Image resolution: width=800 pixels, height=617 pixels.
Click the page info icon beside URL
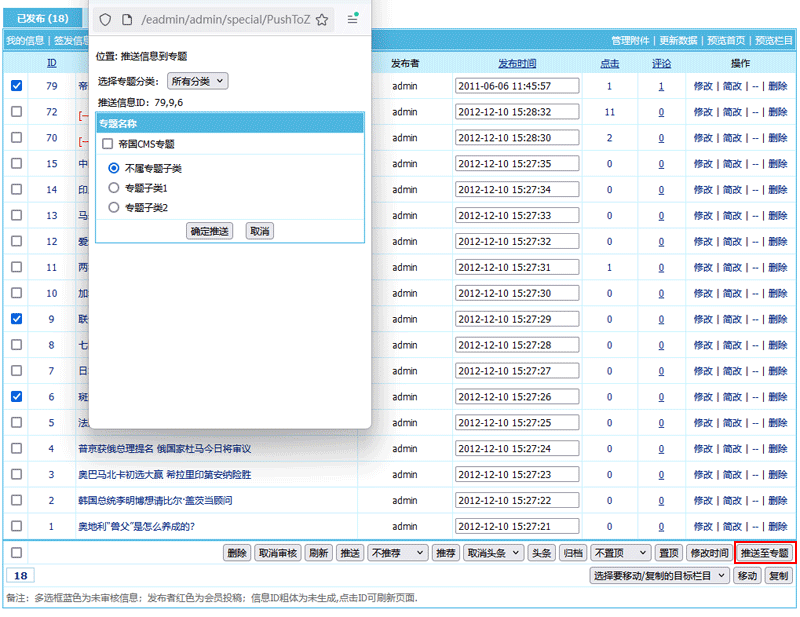point(126,19)
